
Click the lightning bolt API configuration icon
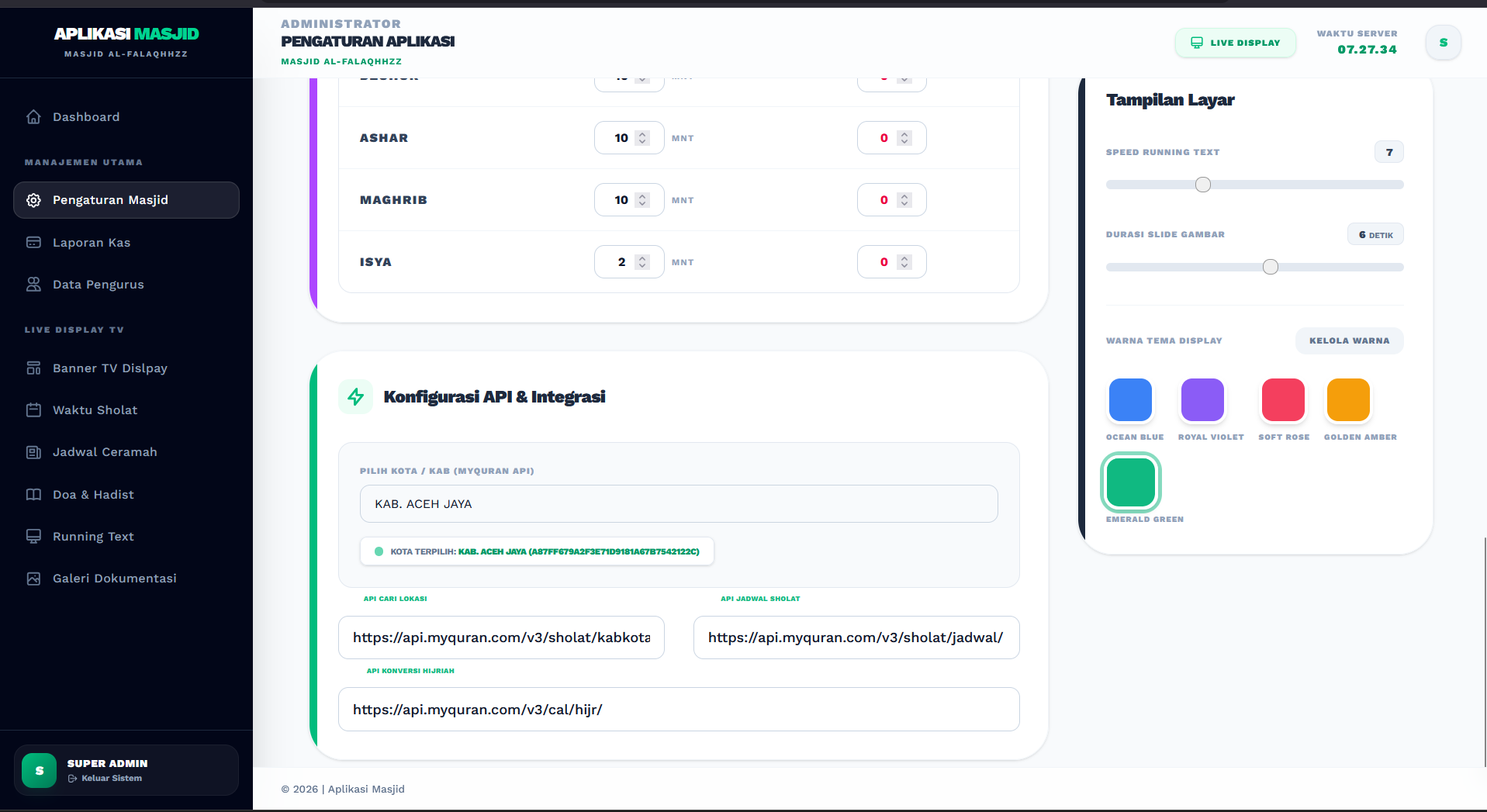pyautogui.click(x=356, y=397)
